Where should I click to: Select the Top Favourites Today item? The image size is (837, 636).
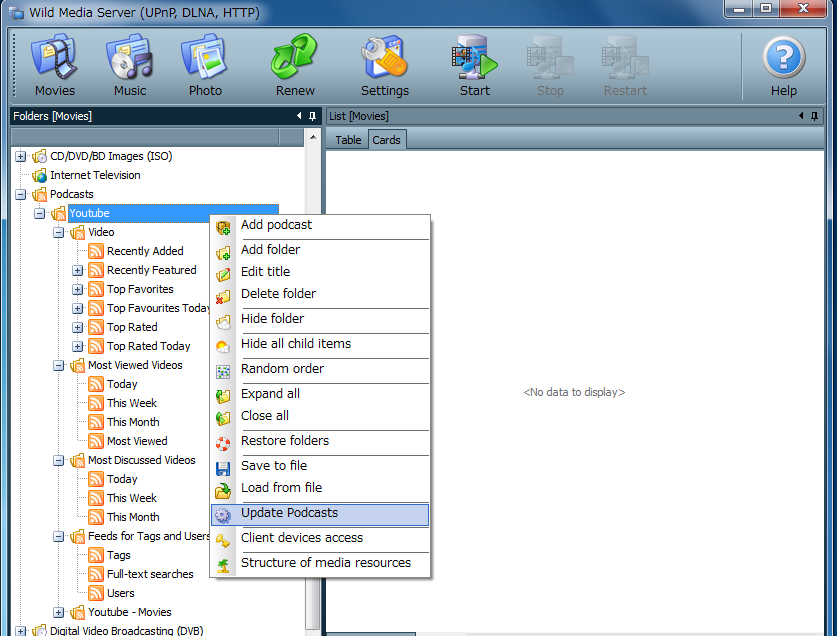click(157, 309)
